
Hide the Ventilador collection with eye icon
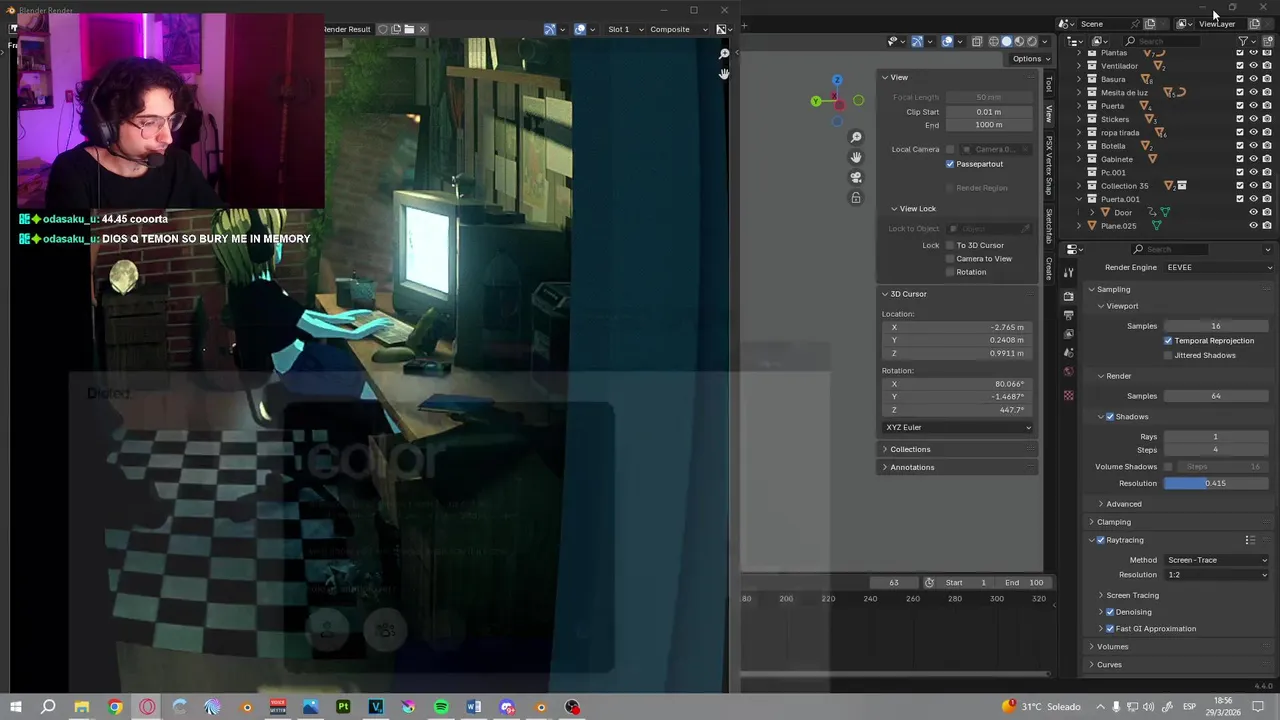(1254, 66)
